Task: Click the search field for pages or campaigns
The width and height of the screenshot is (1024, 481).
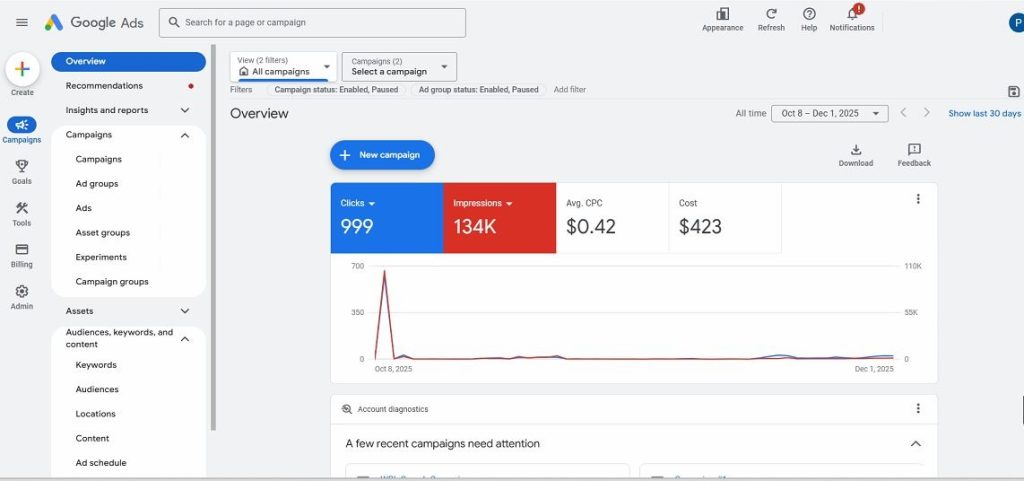Action: pos(312,22)
